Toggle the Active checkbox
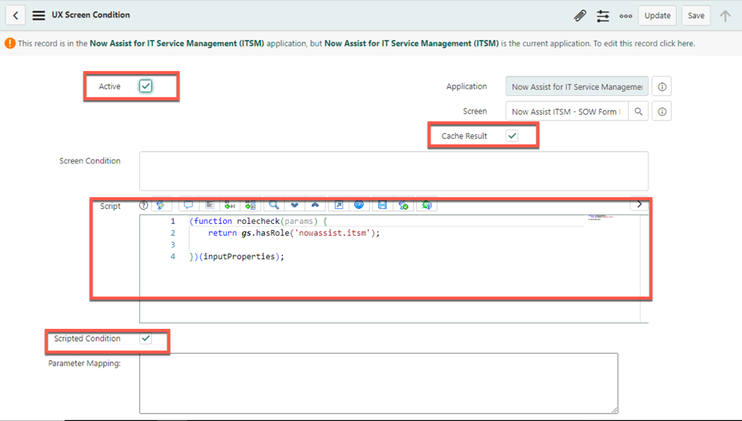The width and height of the screenshot is (742, 421). (x=145, y=86)
